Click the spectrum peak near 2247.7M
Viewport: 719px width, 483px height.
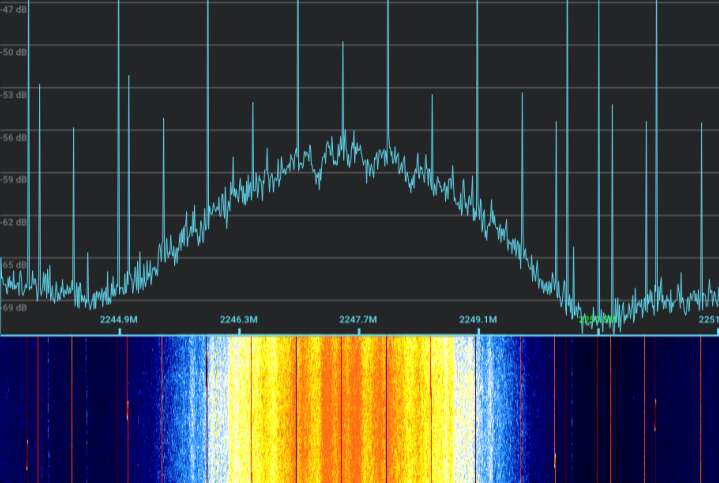[x=344, y=135]
